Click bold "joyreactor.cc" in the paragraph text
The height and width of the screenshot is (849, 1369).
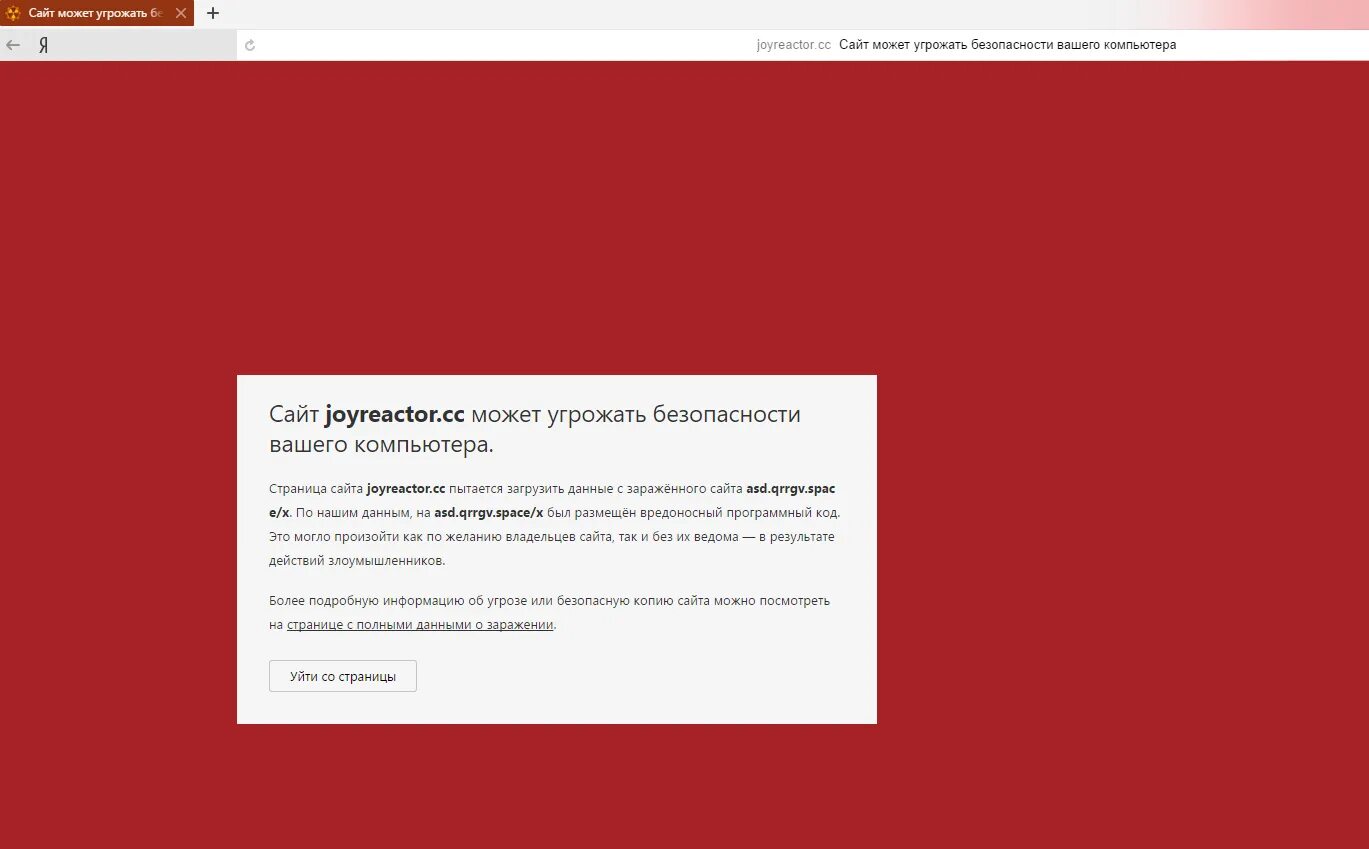pyautogui.click(x=406, y=488)
